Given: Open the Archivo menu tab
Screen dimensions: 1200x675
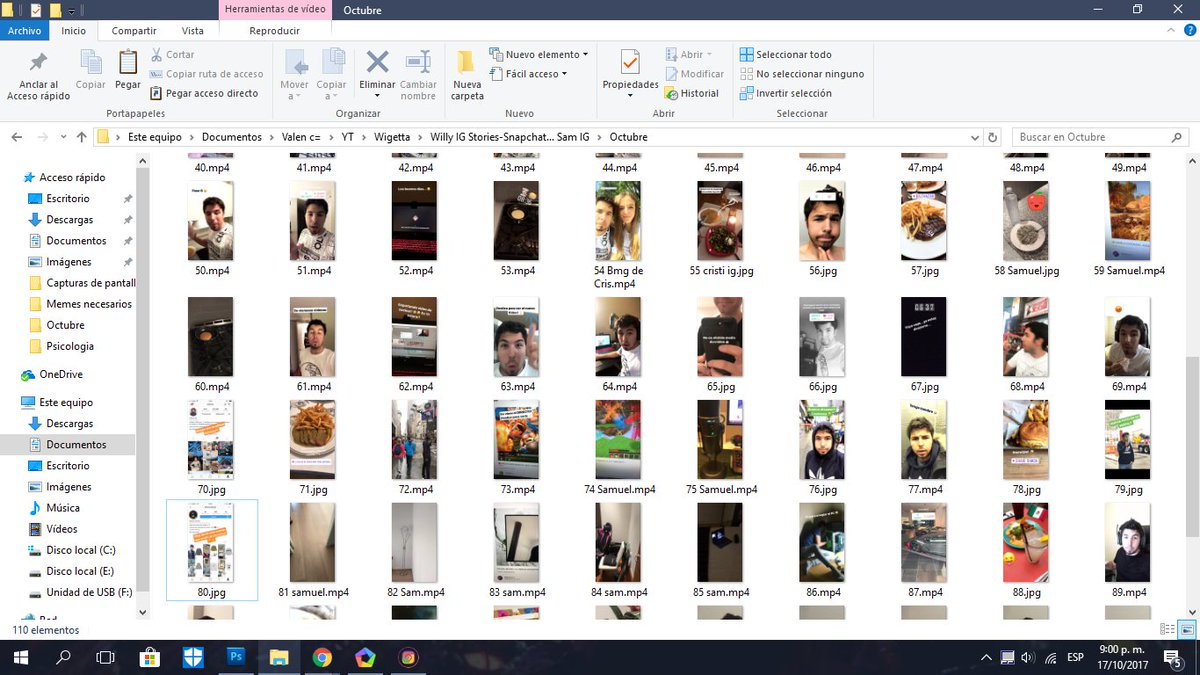Looking at the screenshot, I should coord(24,31).
